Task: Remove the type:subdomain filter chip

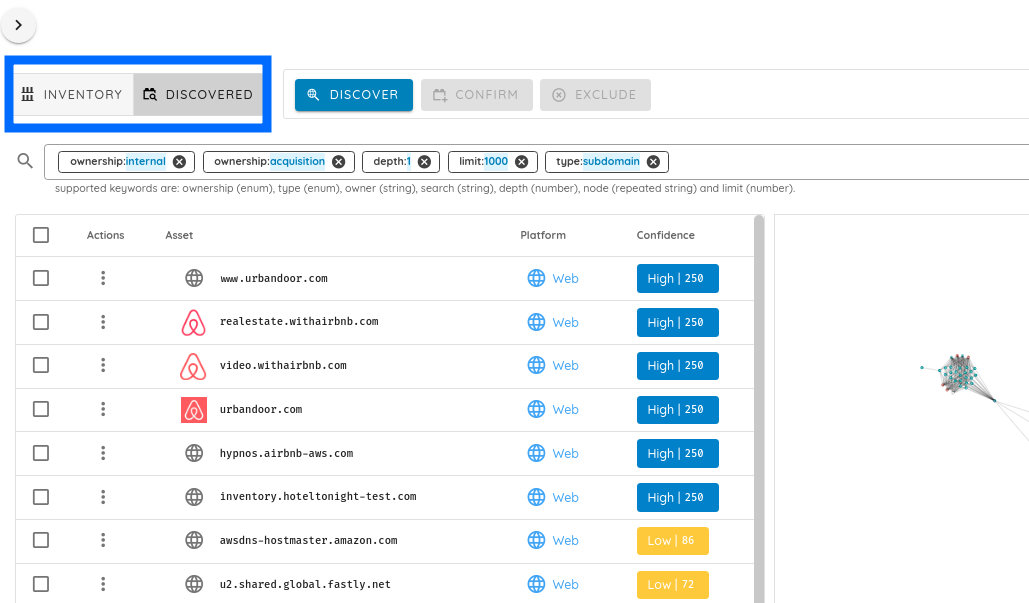Action: pyautogui.click(x=652, y=162)
